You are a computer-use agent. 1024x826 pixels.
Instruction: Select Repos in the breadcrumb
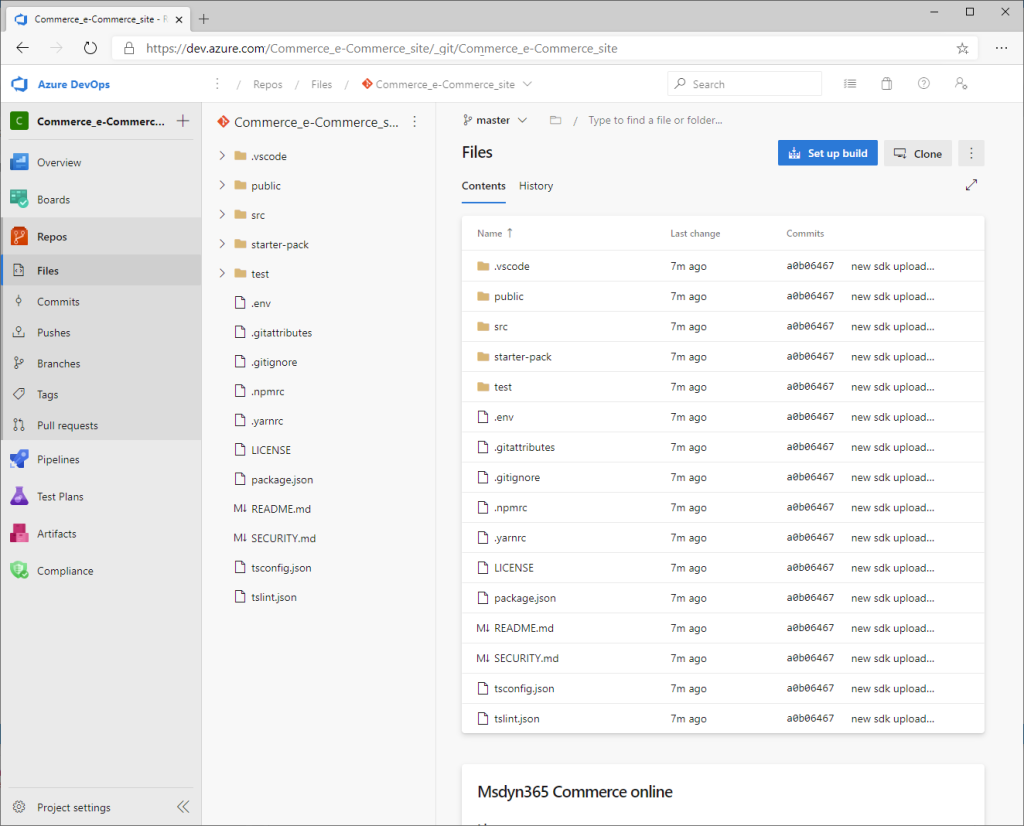point(267,84)
